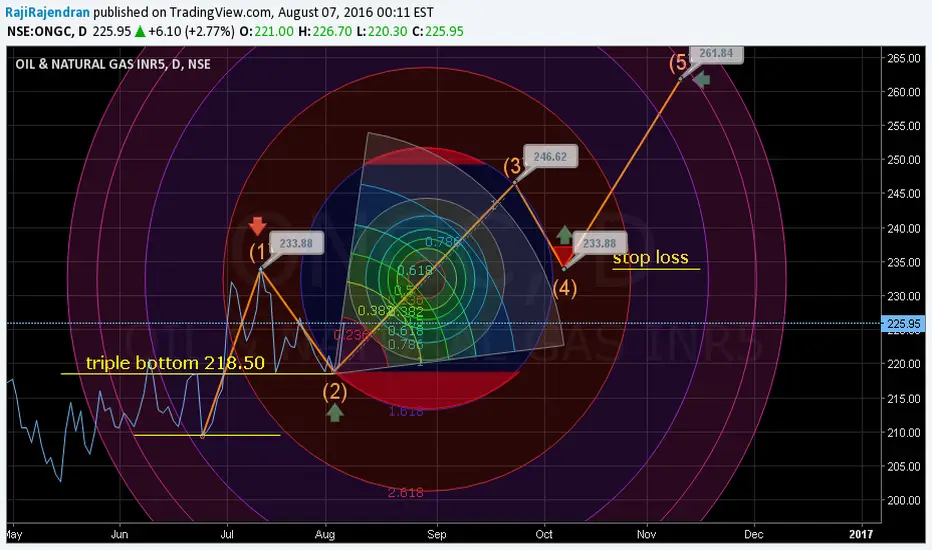932x550 pixels.
Task: Click the wave (2) label
Action: pyautogui.click(x=335, y=391)
